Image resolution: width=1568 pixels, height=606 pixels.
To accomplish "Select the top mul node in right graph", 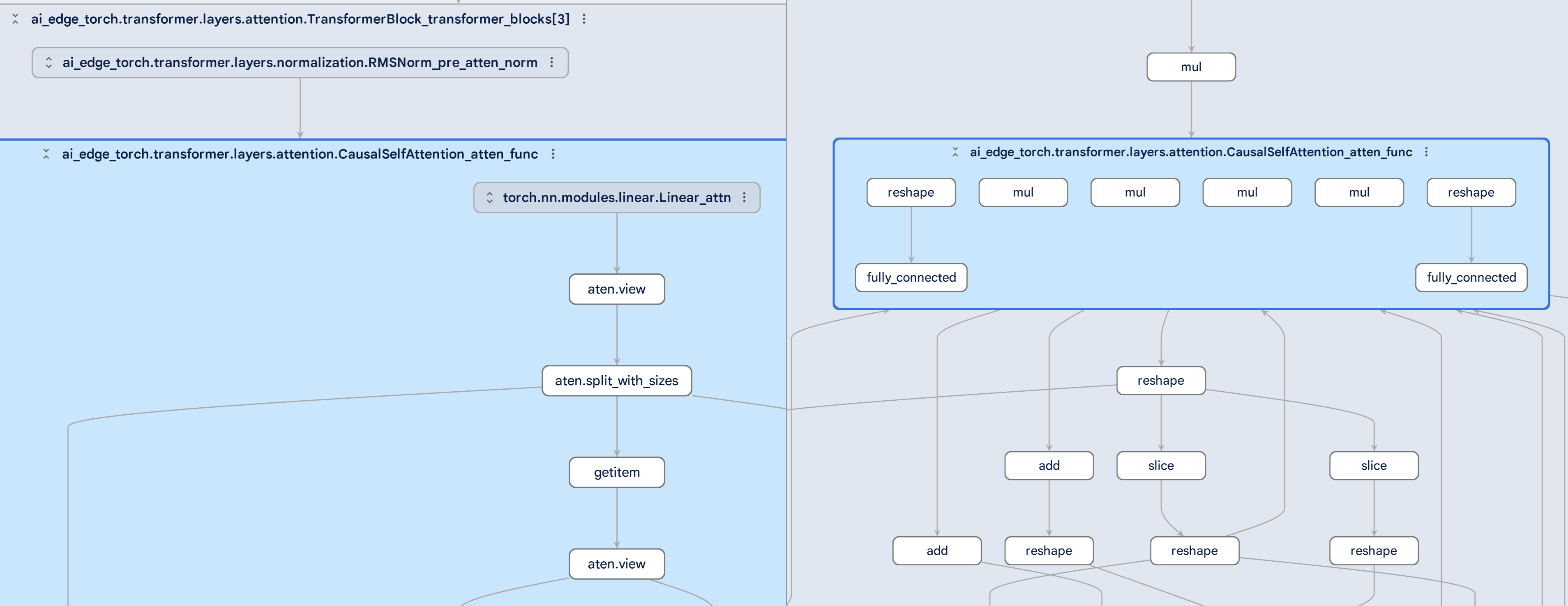I will (1191, 67).
